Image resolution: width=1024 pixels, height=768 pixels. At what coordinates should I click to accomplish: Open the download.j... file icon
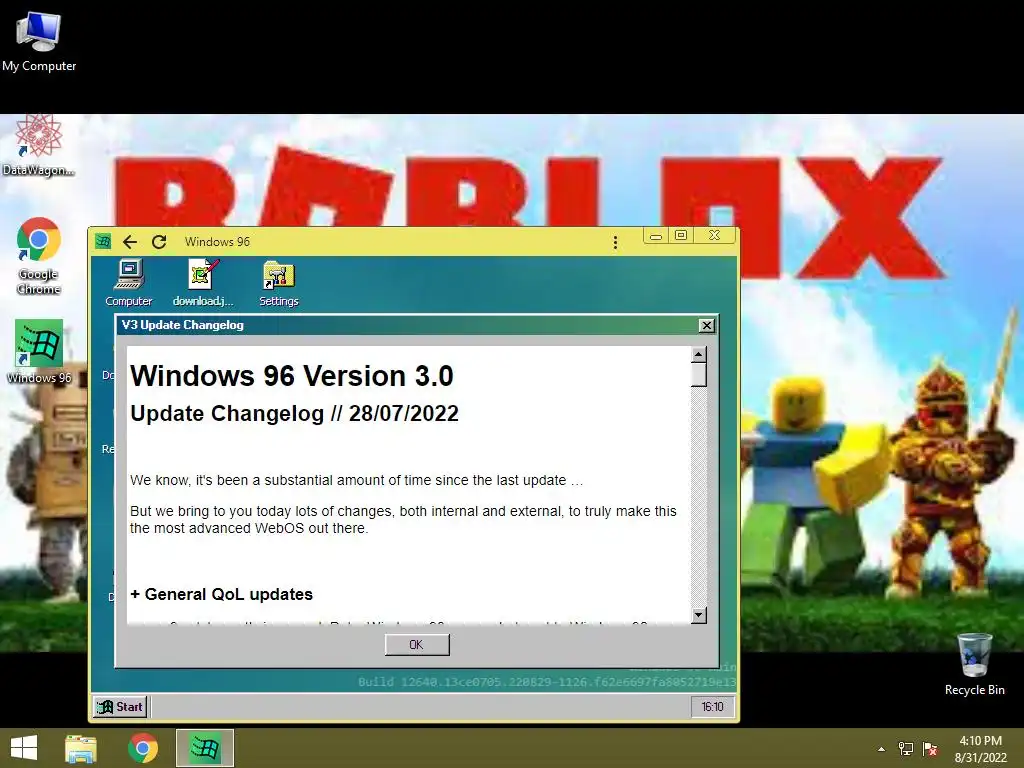203,283
